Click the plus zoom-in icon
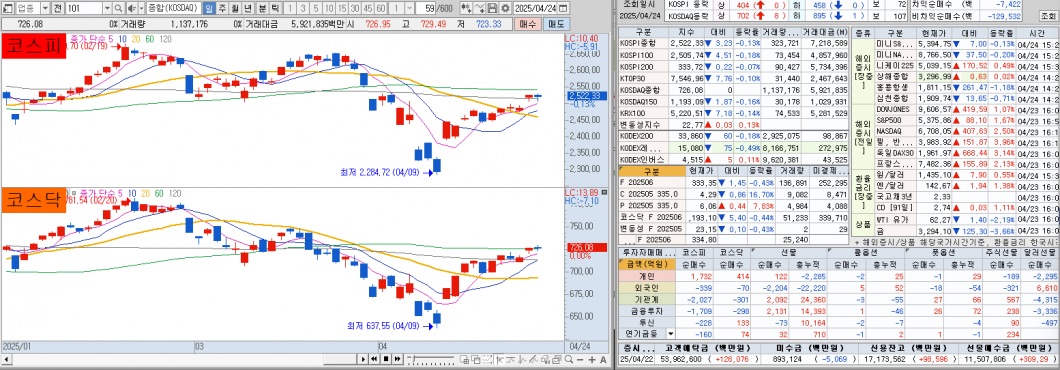This screenshot has height=370, width=1060. coord(592,359)
